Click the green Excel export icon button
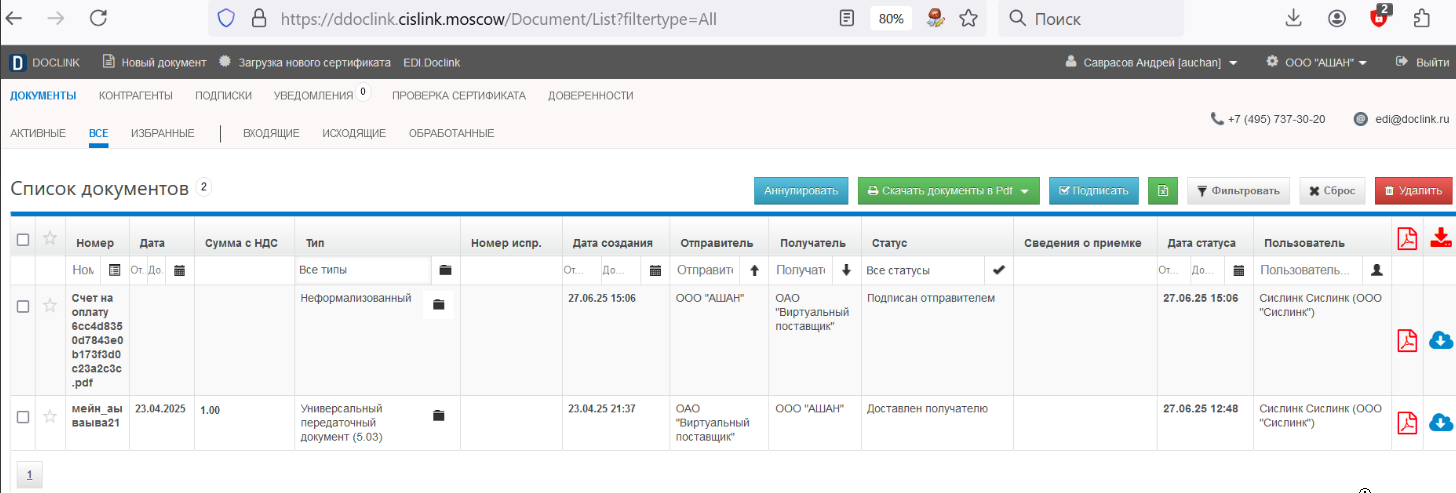Image resolution: width=1456 pixels, height=493 pixels. click(x=1162, y=190)
